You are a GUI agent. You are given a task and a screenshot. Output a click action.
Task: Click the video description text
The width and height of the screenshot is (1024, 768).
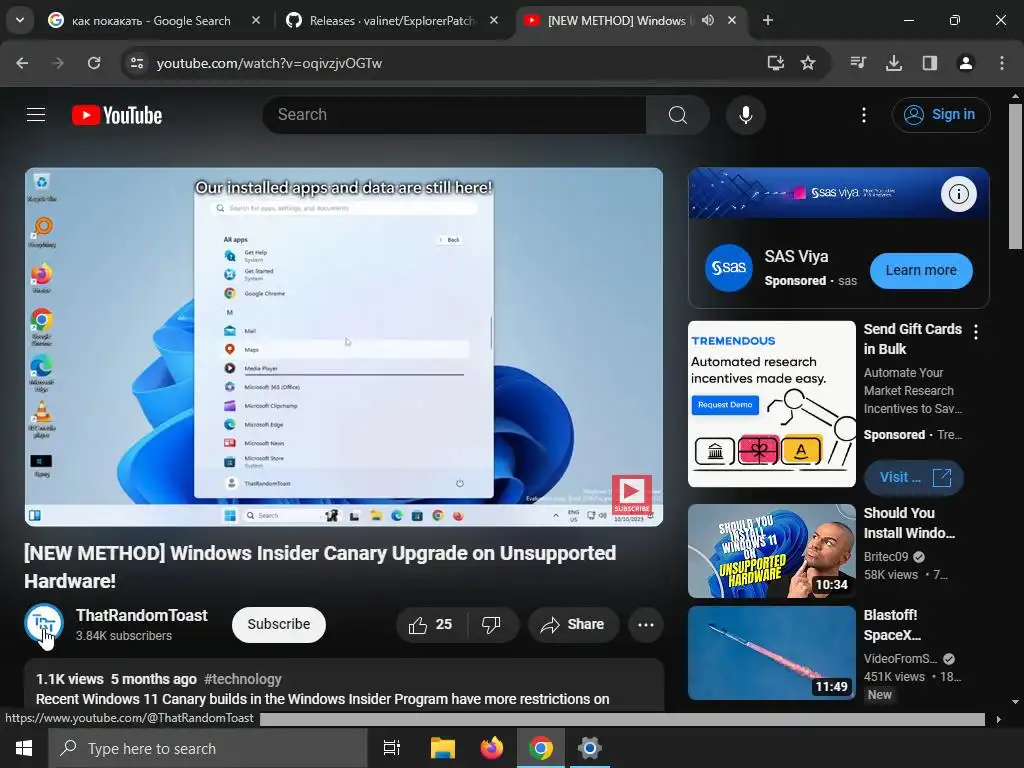(323, 699)
